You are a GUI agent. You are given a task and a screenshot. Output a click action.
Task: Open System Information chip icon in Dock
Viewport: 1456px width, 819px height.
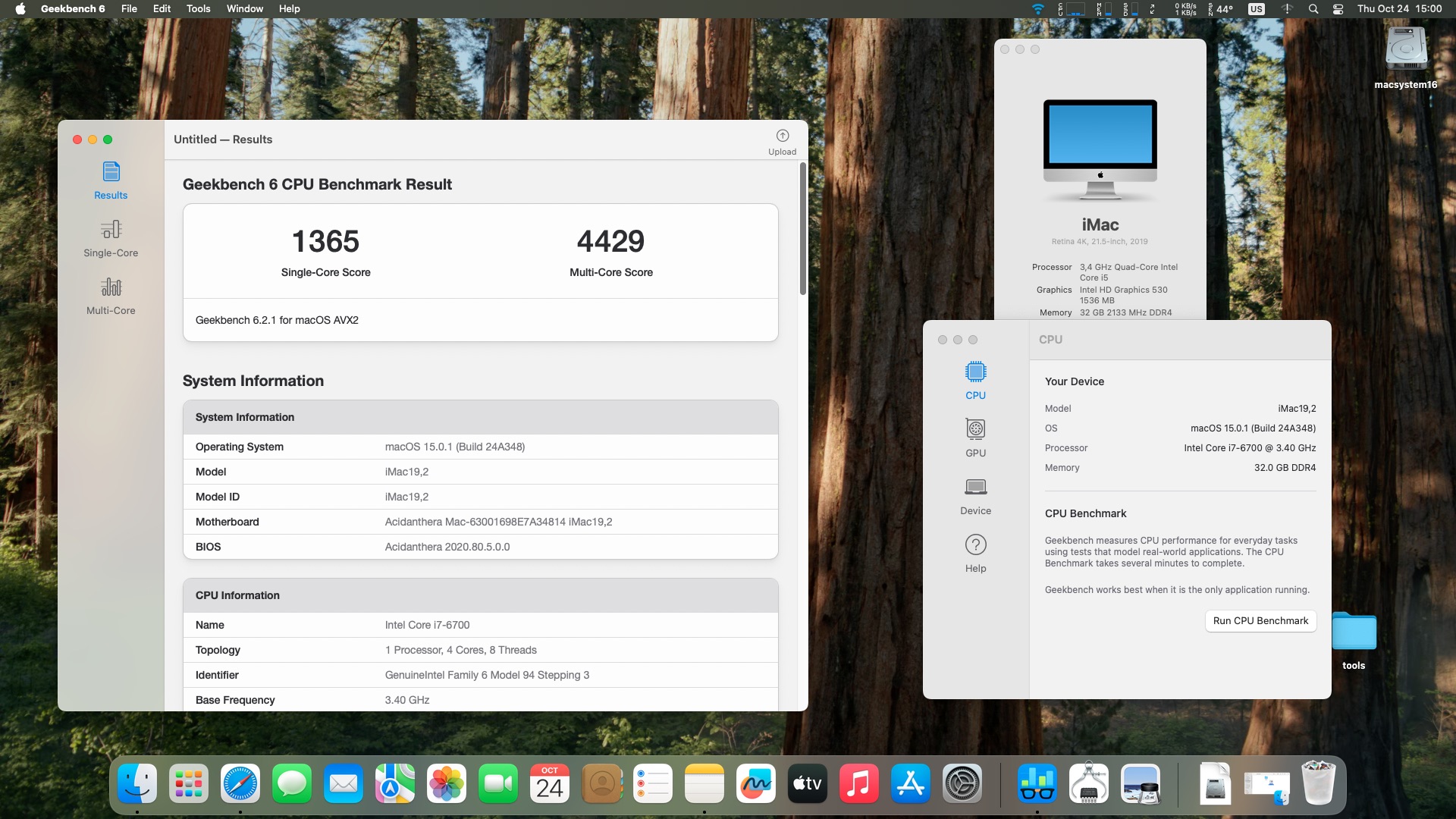[1088, 783]
